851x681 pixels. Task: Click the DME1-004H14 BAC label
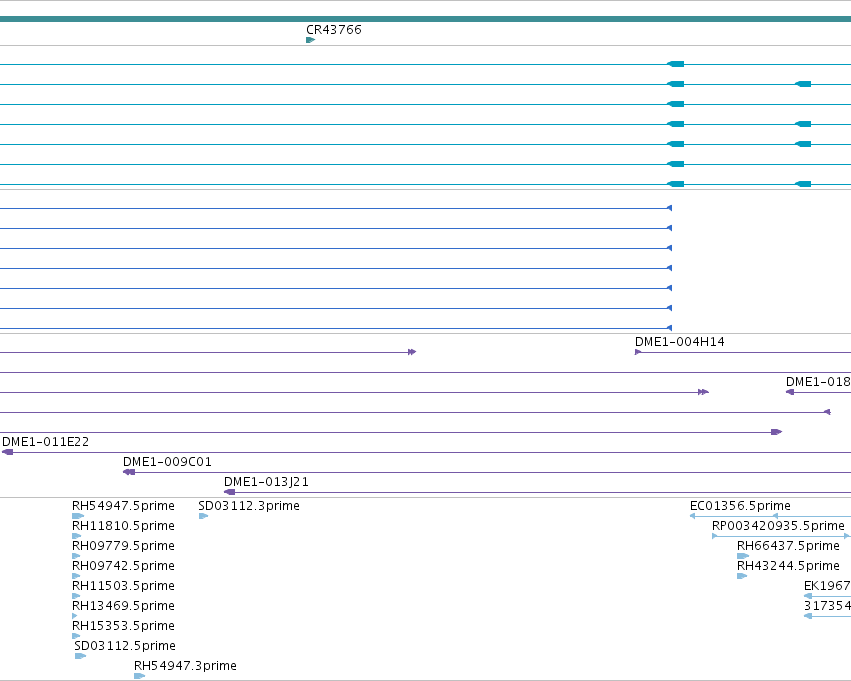pyautogui.click(x=679, y=342)
